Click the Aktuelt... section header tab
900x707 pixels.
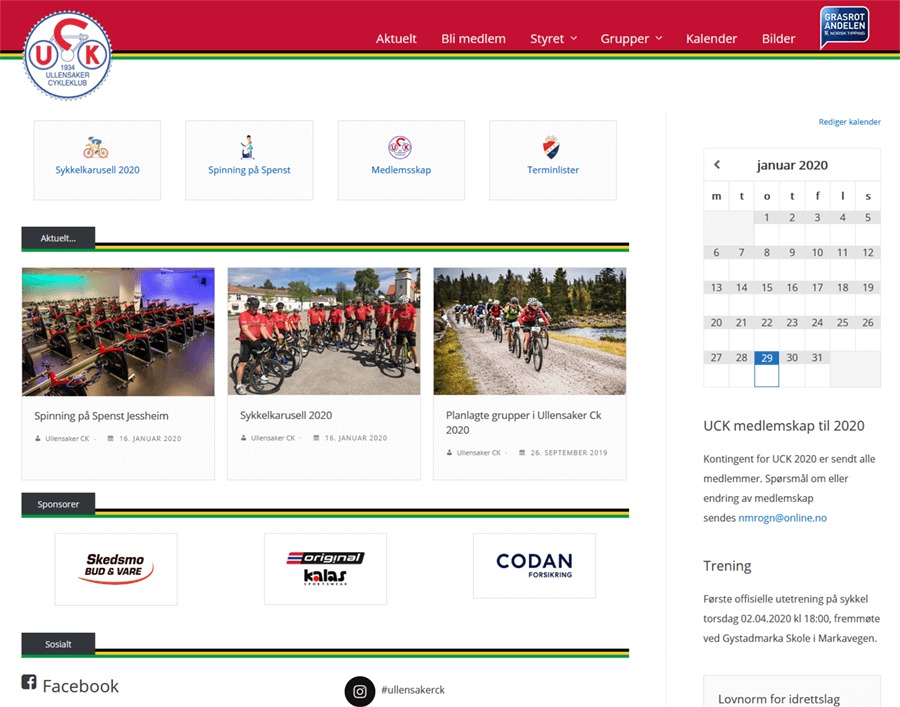[x=58, y=238]
